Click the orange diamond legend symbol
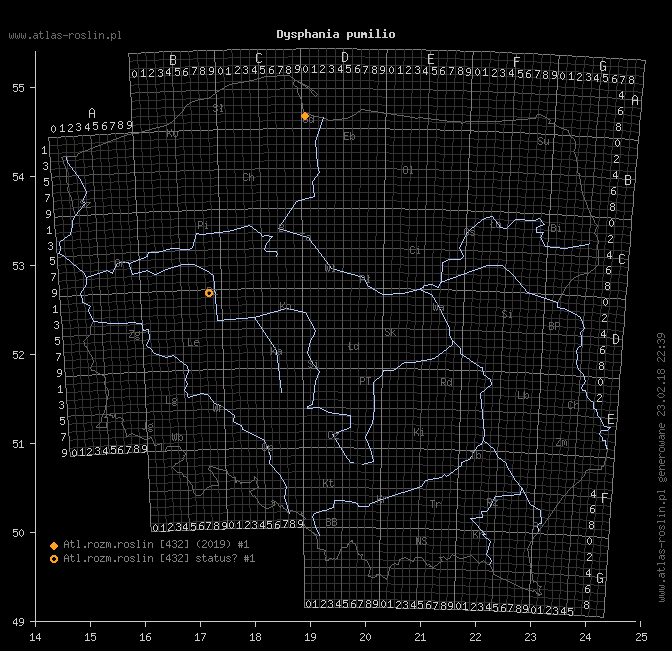The image size is (672, 651). (x=54, y=546)
